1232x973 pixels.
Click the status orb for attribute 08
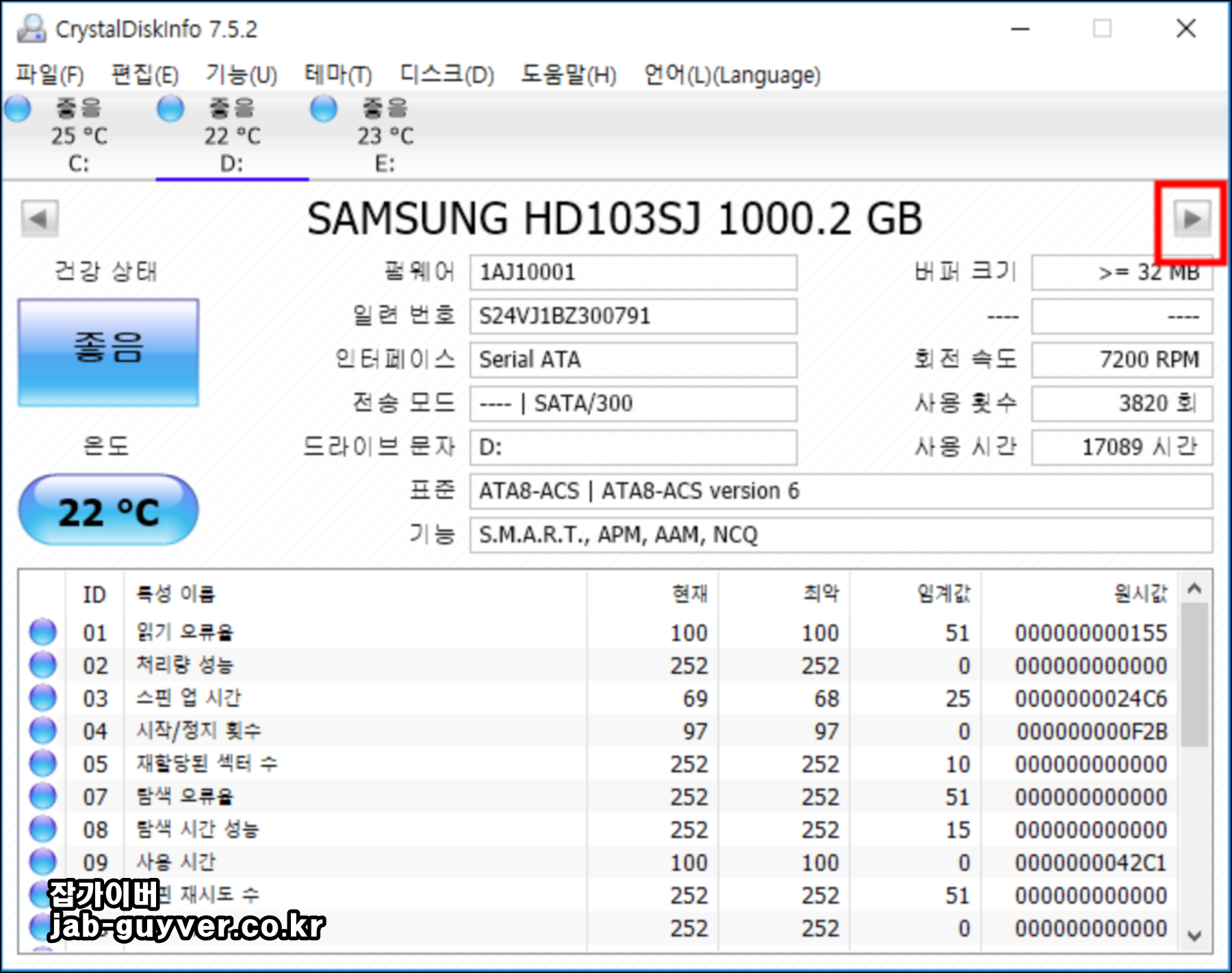pyautogui.click(x=42, y=829)
